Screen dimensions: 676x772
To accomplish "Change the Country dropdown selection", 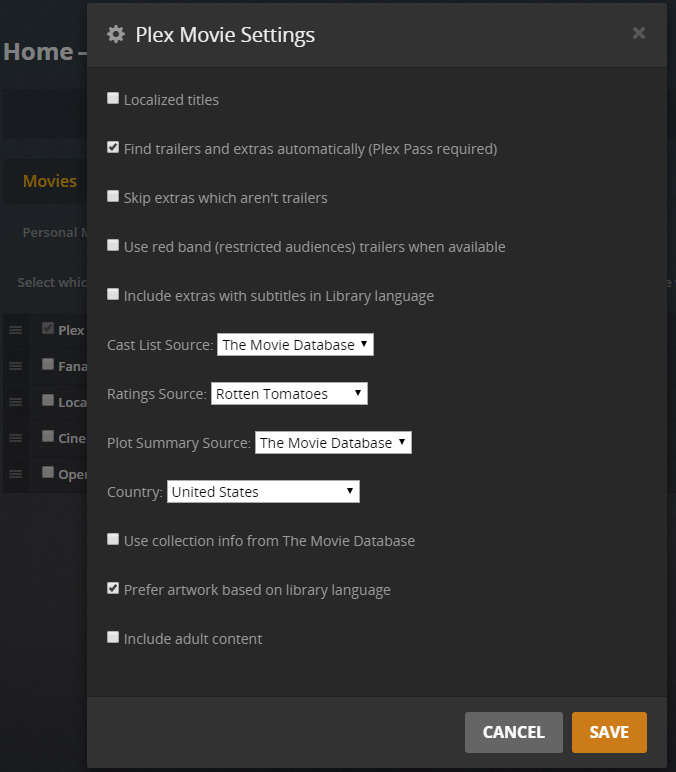I will point(263,492).
